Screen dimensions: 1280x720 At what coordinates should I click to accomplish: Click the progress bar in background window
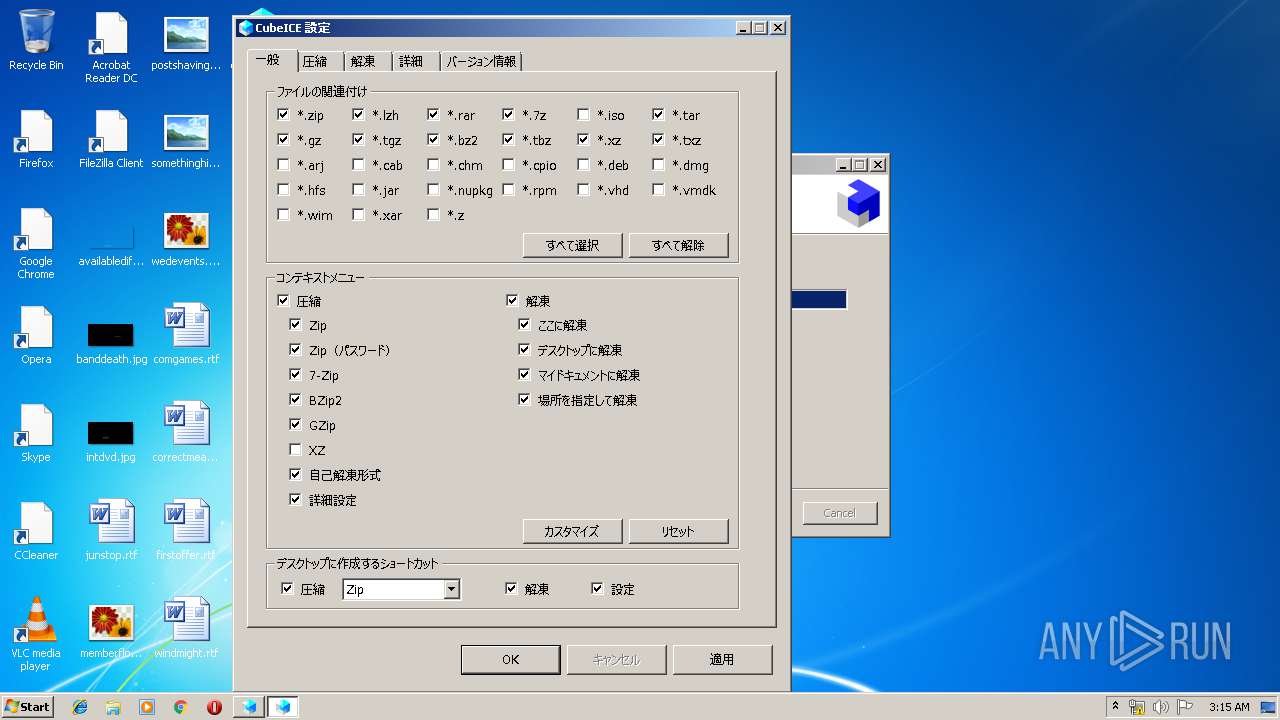(x=819, y=300)
